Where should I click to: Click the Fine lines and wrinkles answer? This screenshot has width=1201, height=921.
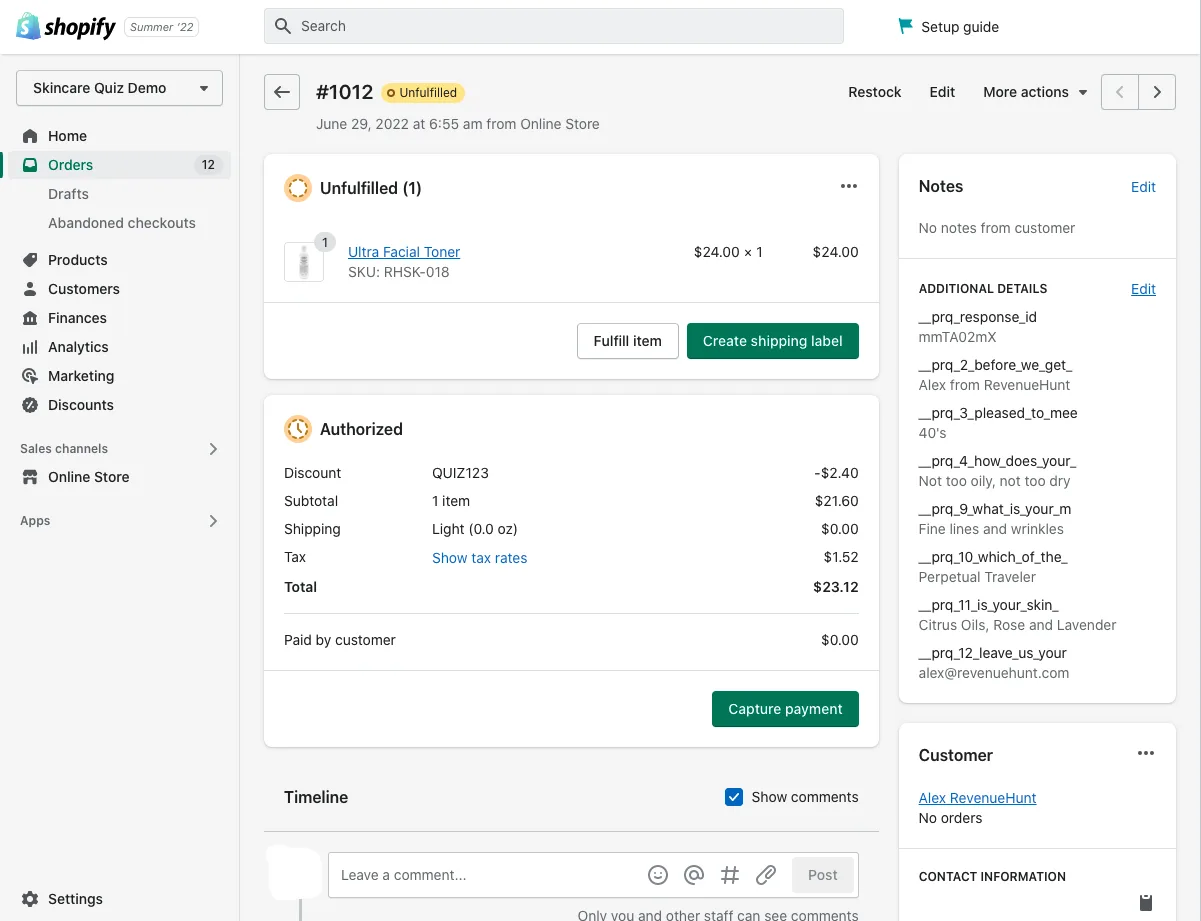coord(991,529)
